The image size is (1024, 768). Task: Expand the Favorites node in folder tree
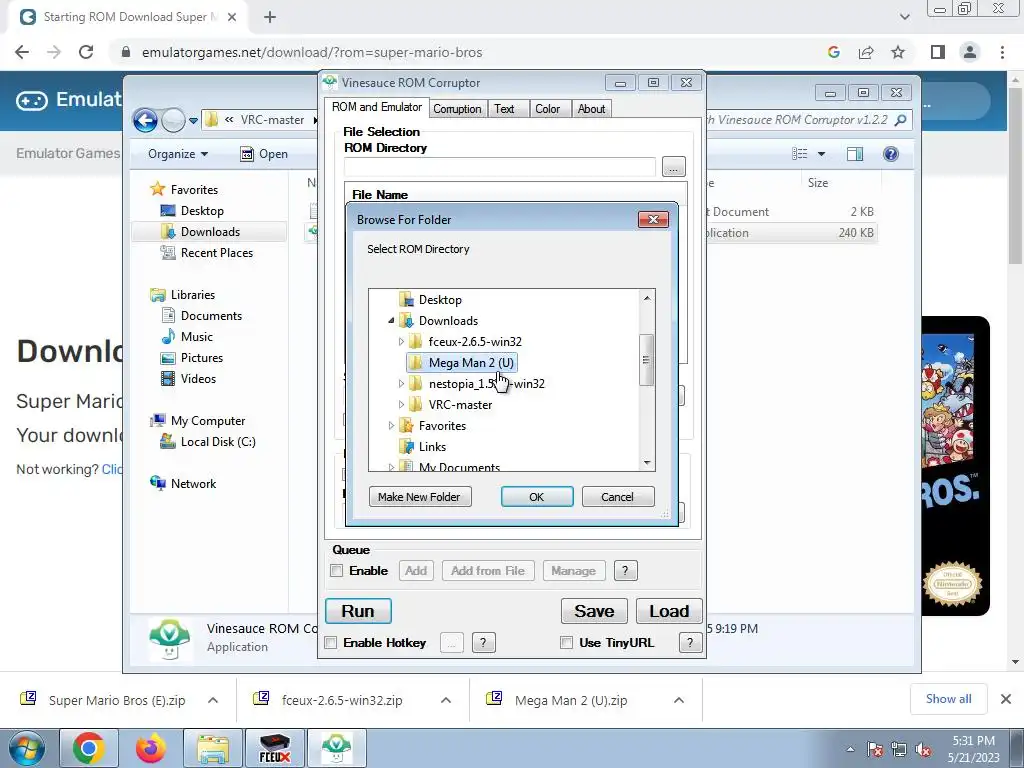point(391,426)
